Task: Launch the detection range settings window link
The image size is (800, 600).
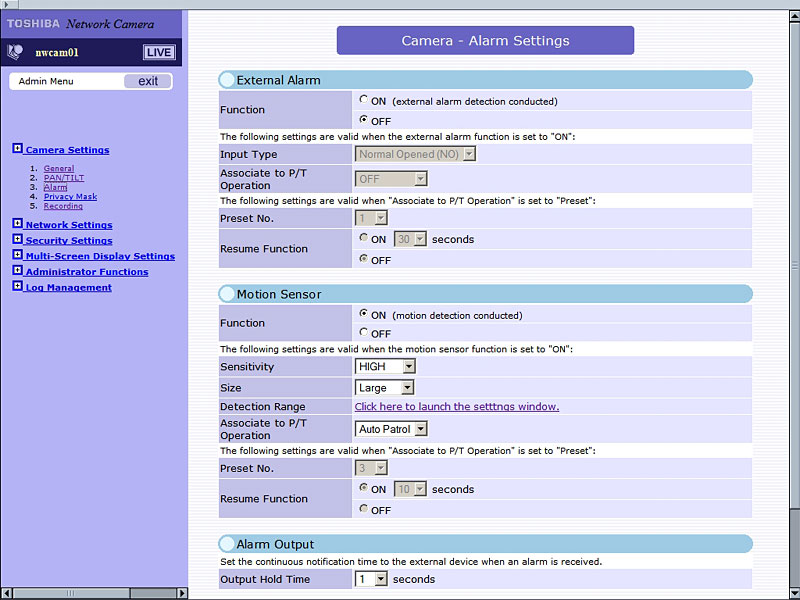Action: (456, 407)
